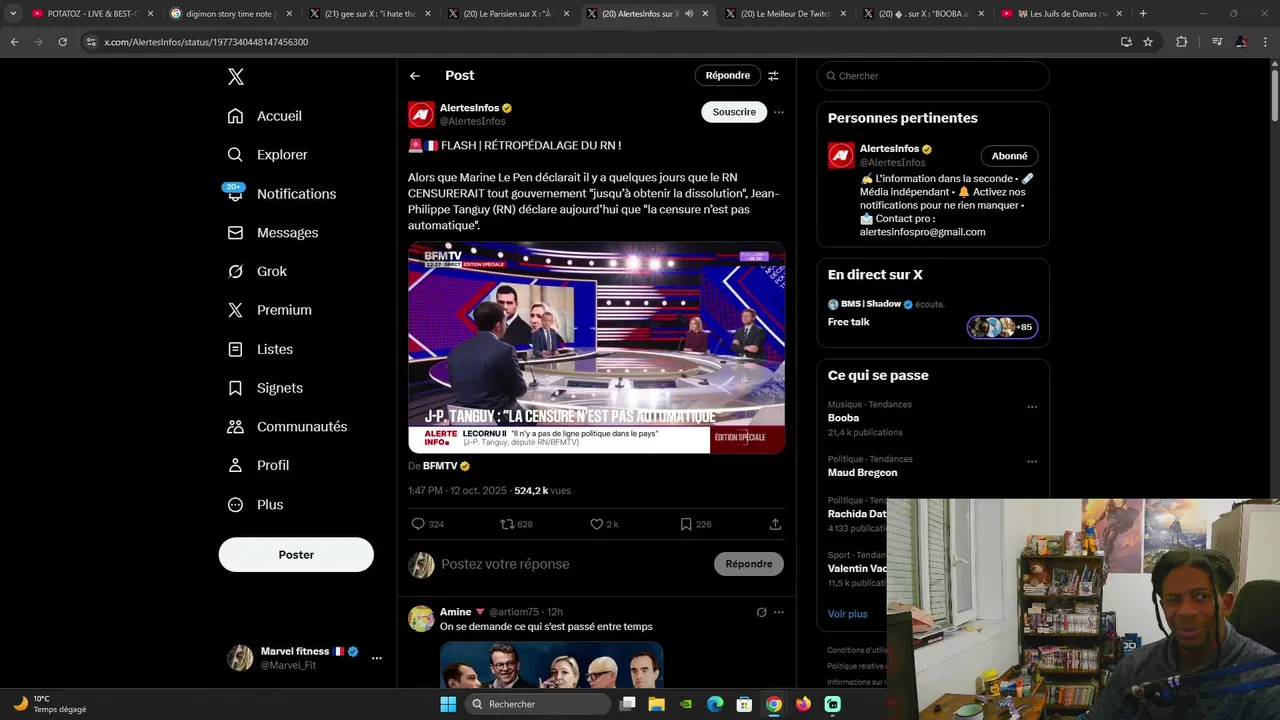Bookmark this page with the star icon
Viewport: 1280px width, 720px height.
[x=1148, y=42]
